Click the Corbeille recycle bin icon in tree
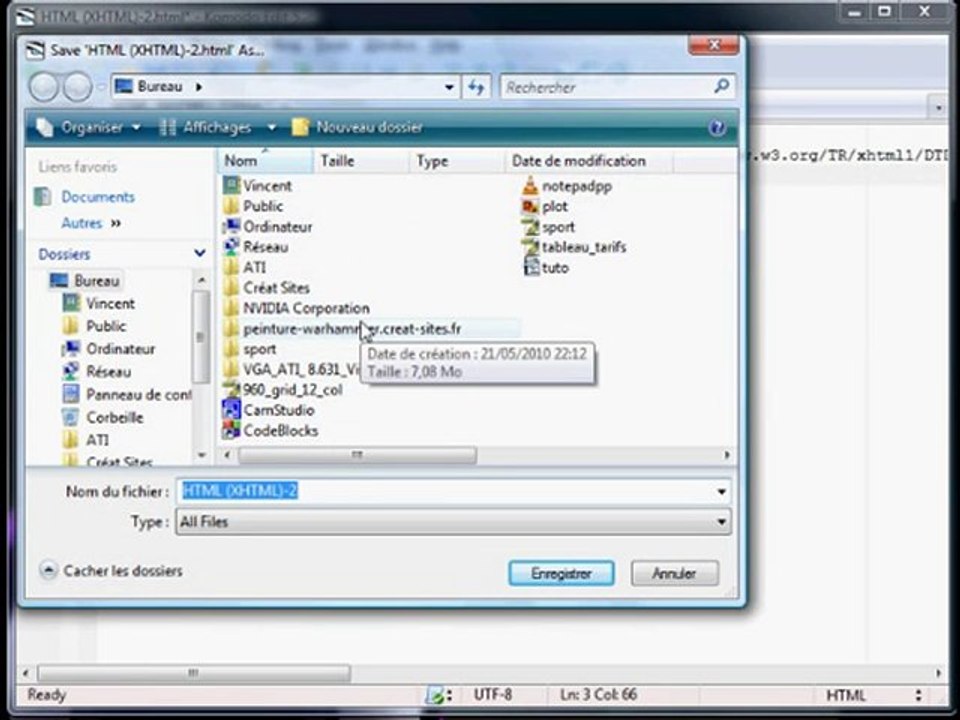 pos(71,417)
